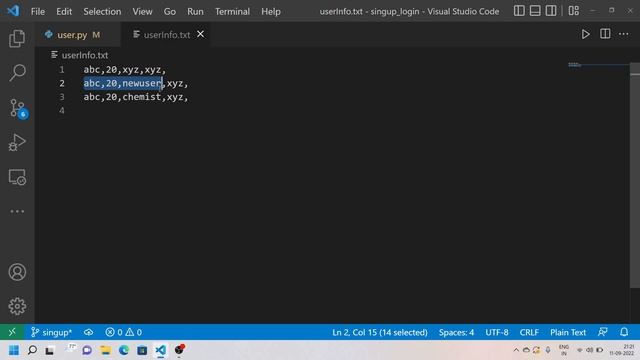Click Ln 2, Col 15 cursor position
This screenshot has height=360, width=640.
click(x=380, y=332)
